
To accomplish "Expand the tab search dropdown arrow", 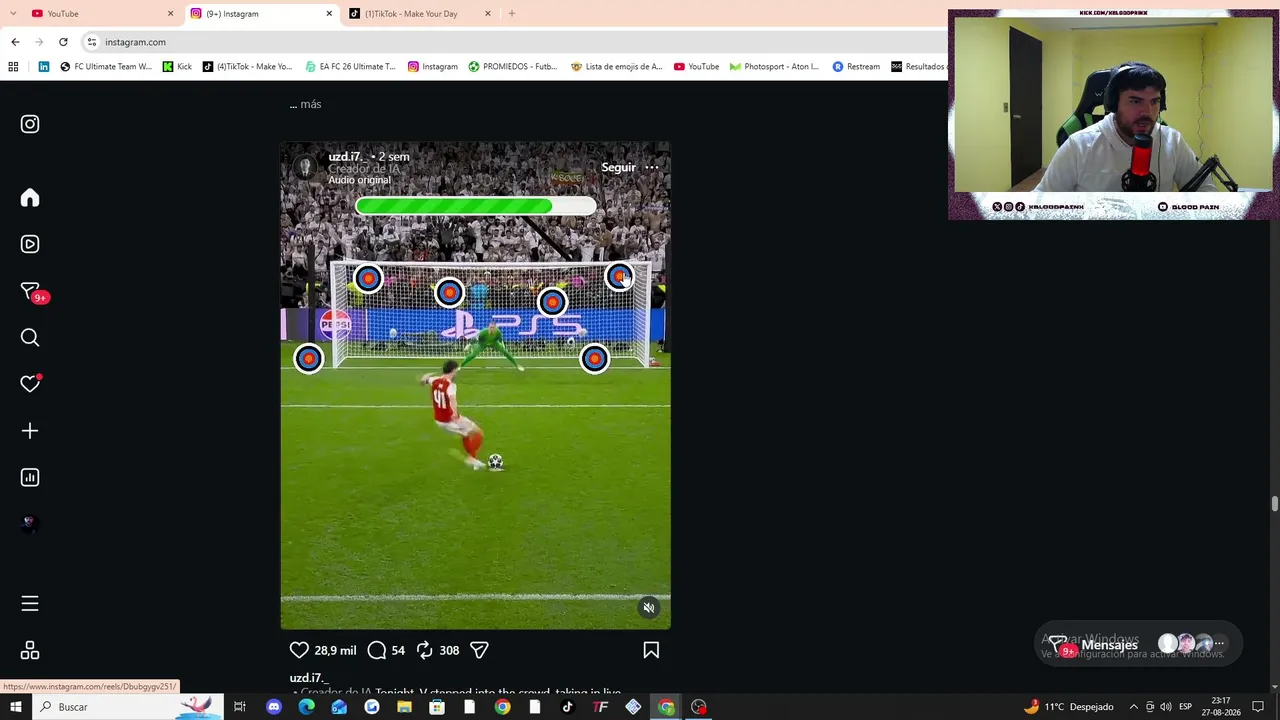I will click(x=12, y=13).
